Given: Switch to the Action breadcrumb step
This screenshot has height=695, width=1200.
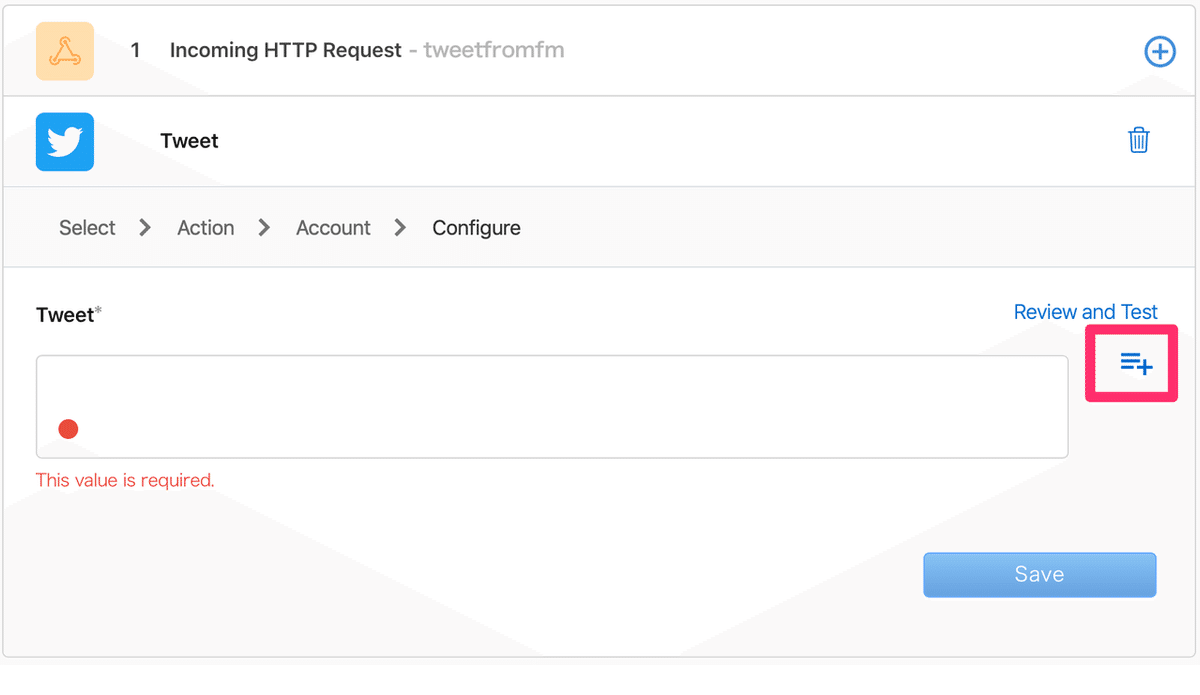Looking at the screenshot, I should click(205, 228).
